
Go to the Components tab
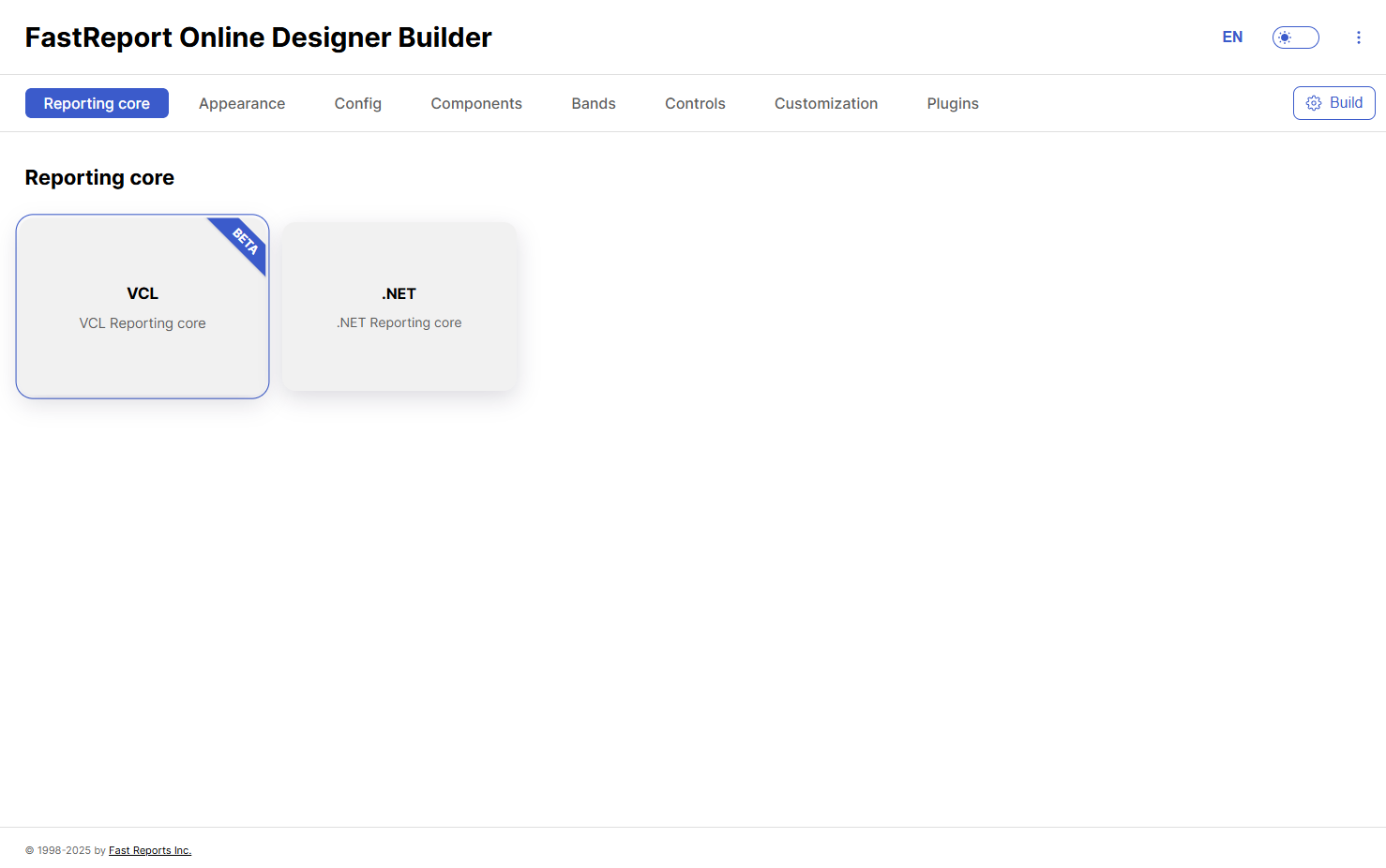point(476,103)
